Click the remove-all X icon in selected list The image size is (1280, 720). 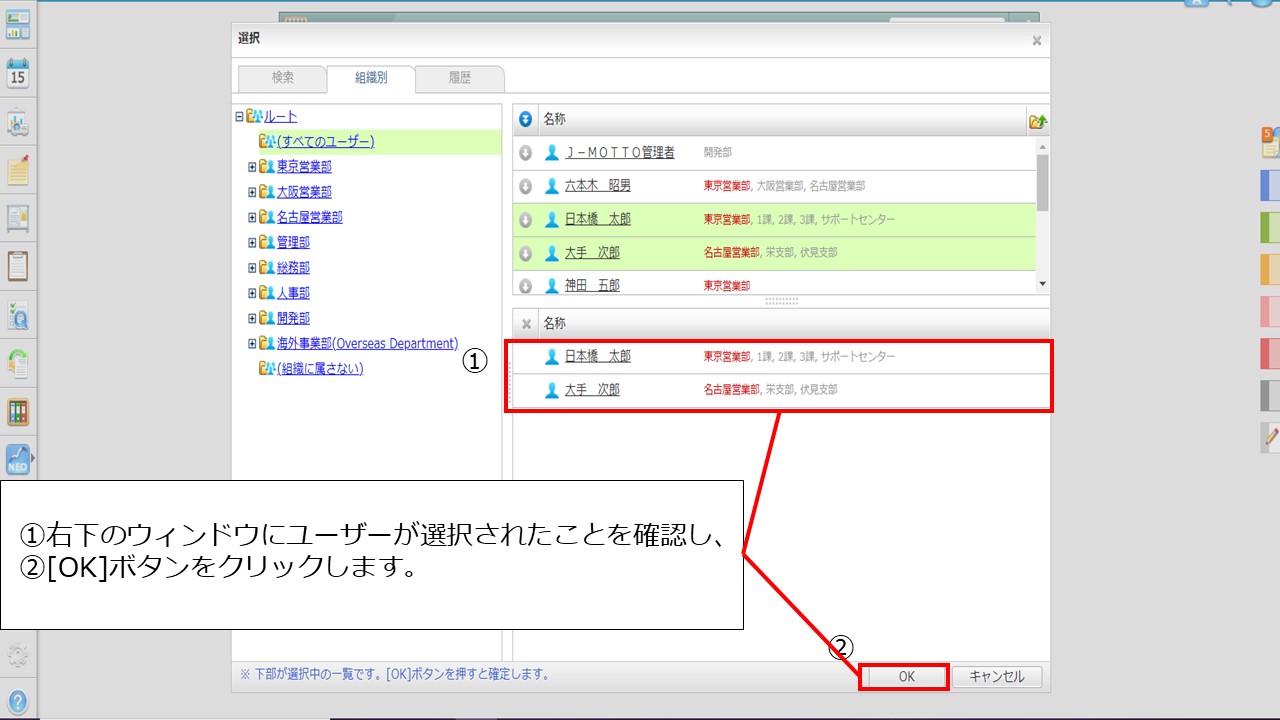[526, 324]
